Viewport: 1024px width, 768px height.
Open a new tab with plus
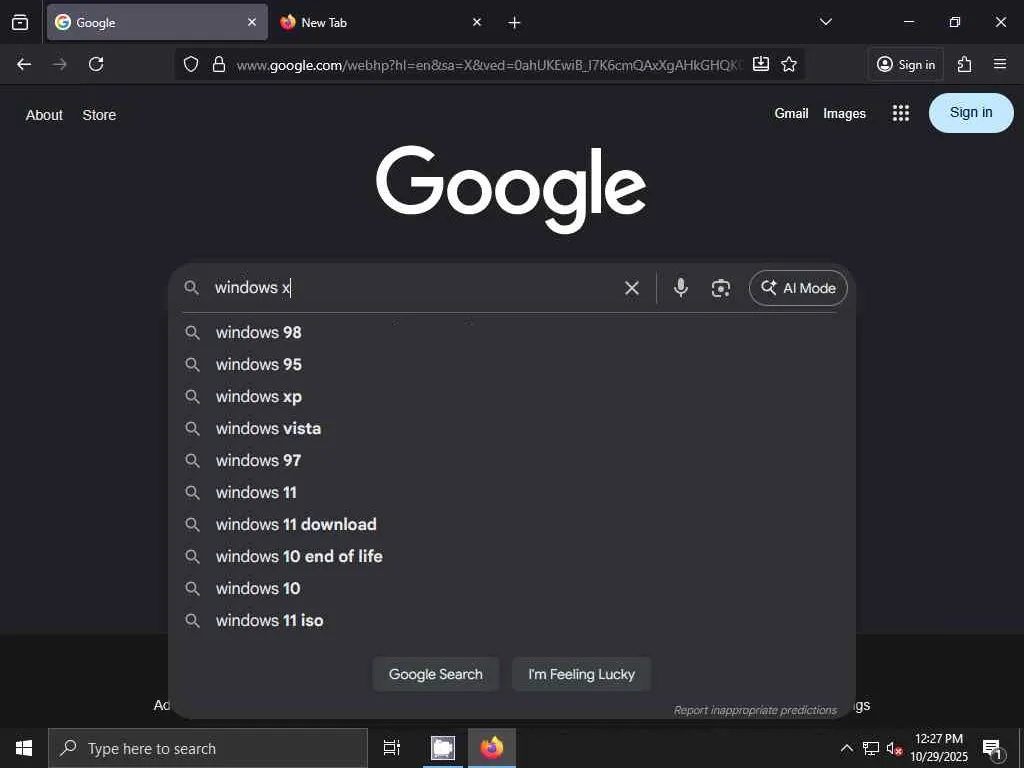(514, 23)
